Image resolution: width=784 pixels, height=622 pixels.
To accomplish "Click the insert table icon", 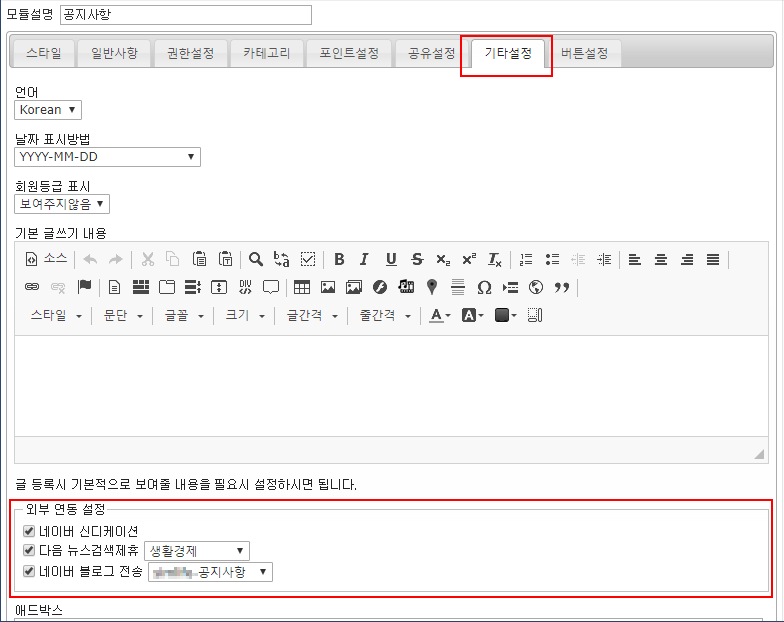I will click(x=302, y=287).
